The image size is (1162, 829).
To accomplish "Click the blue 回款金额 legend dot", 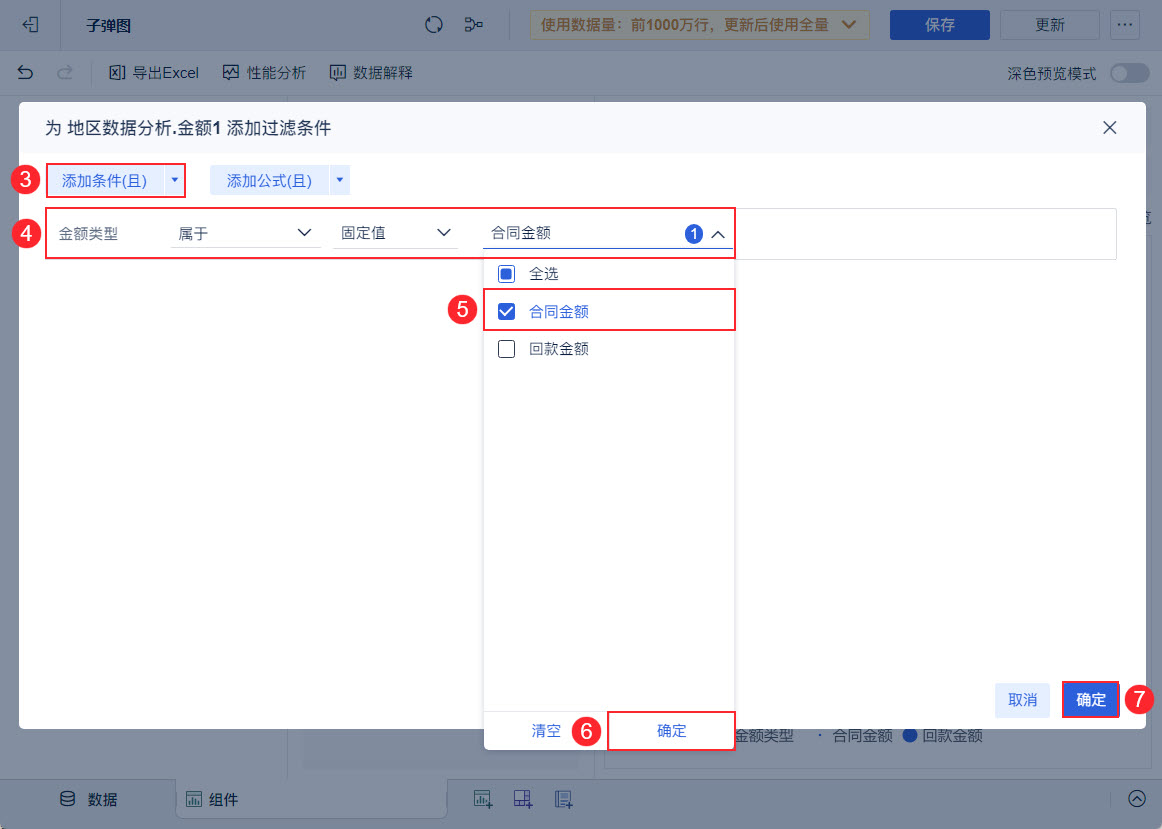I will tap(910, 736).
